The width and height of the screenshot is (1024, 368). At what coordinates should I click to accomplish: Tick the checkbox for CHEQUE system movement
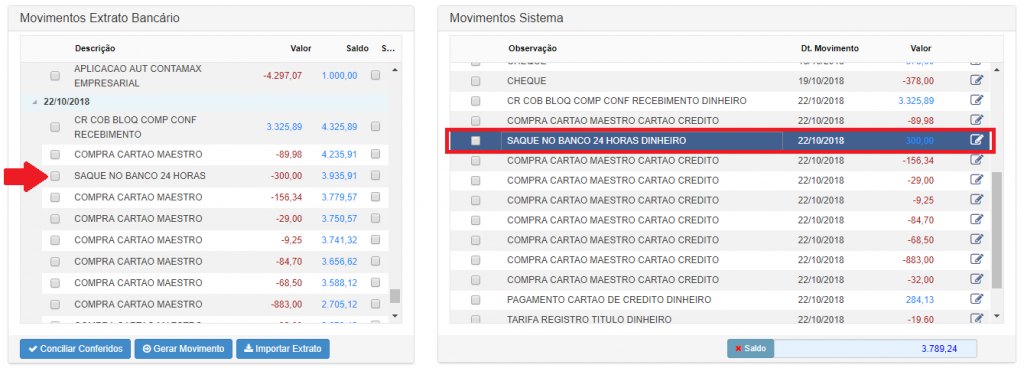pos(475,81)
